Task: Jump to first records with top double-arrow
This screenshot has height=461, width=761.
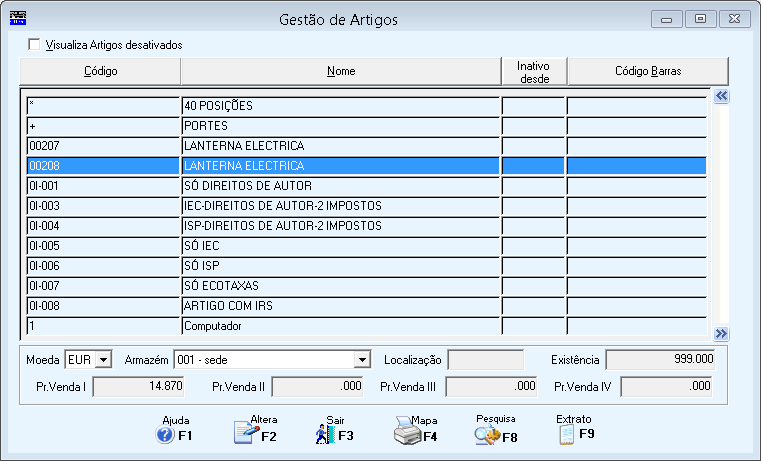Action: (x=721, y=96)
